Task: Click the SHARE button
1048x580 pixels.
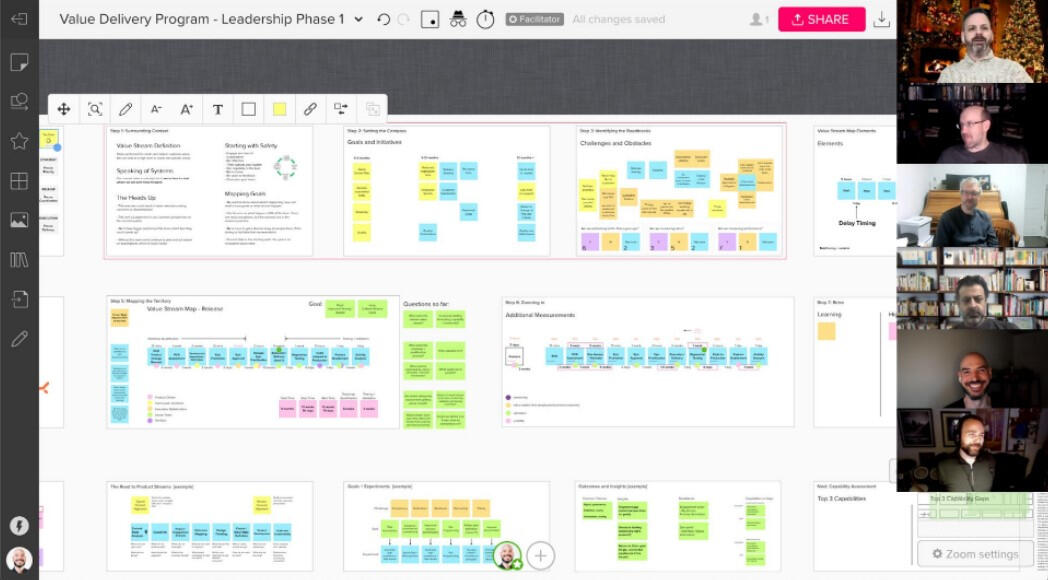Action: 820,19
